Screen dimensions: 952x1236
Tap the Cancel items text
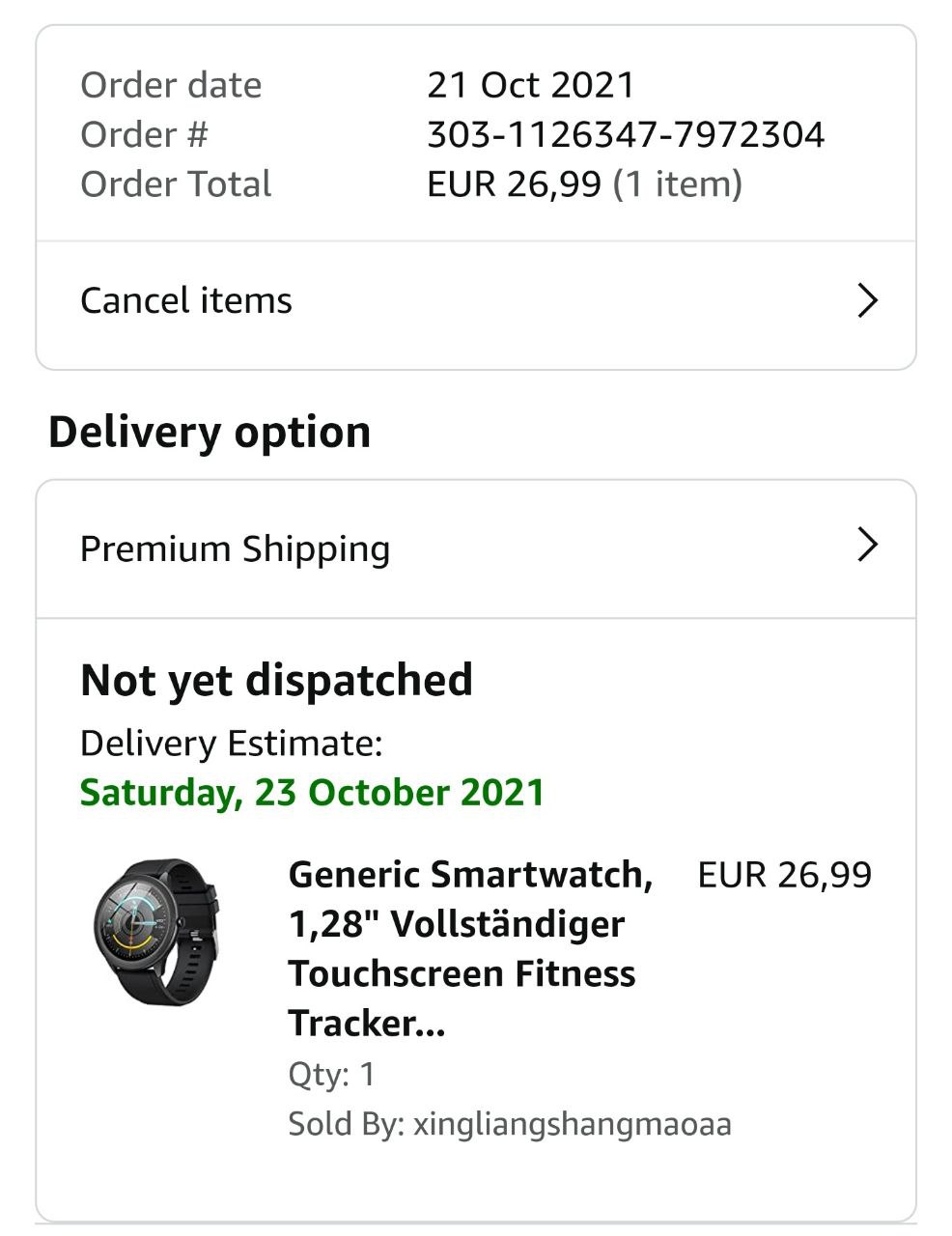tap(186, 301)
